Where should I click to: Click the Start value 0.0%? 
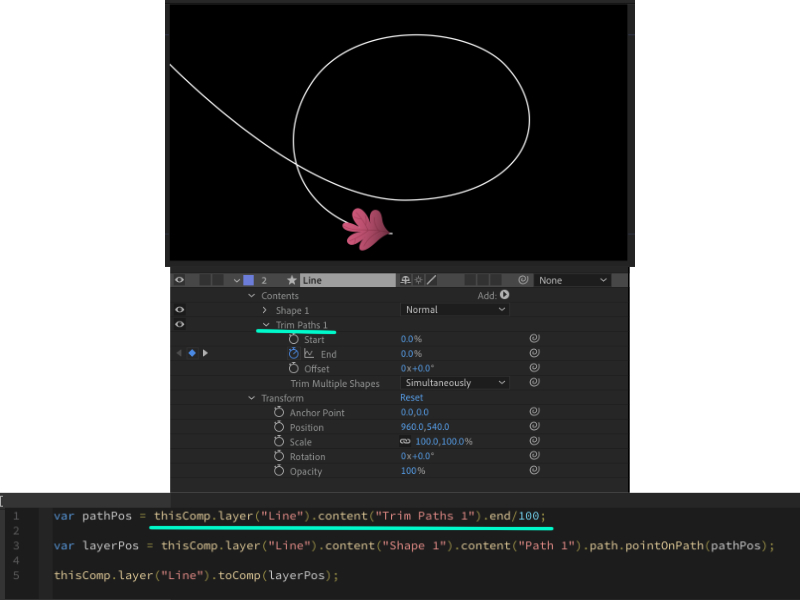(x=411, y=339)
